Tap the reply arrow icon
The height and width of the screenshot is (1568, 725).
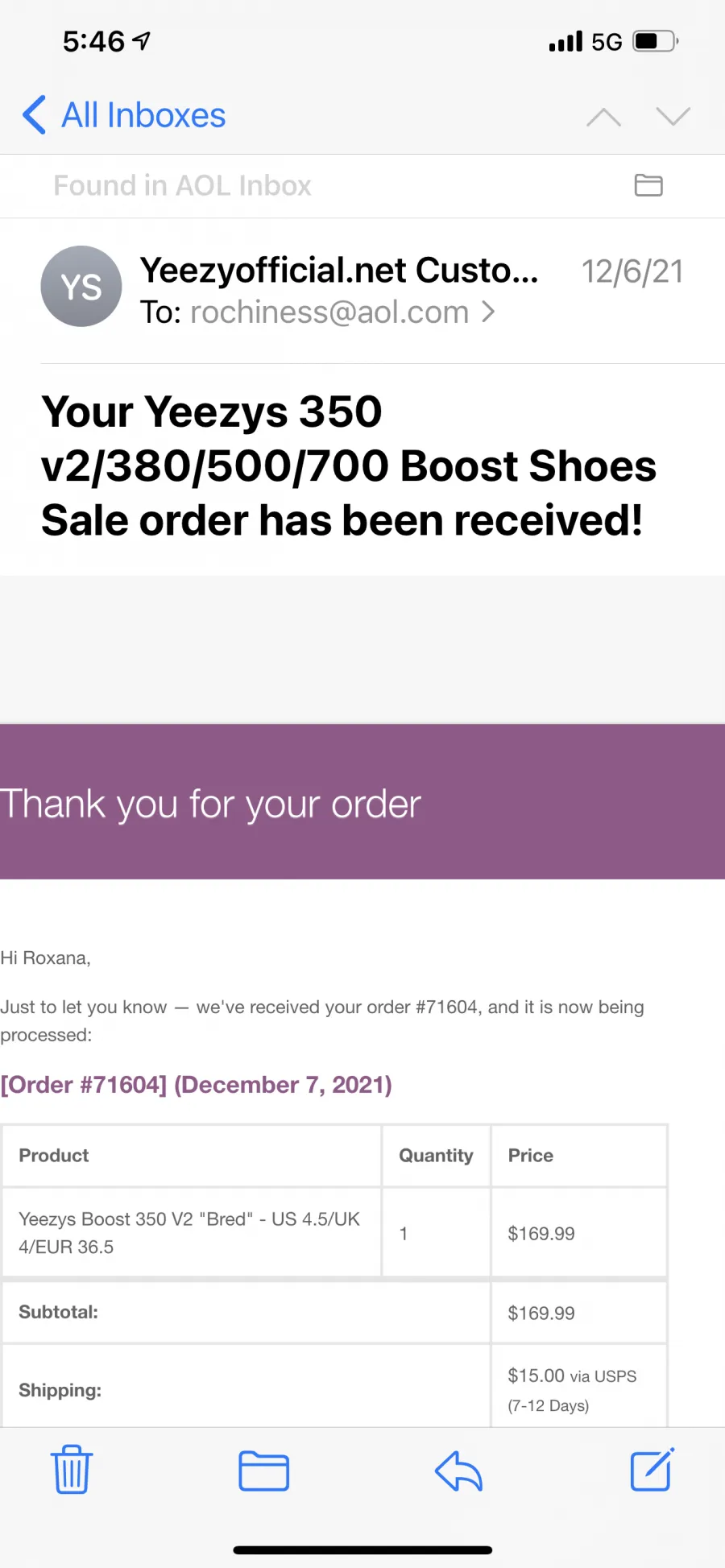[458, 1471]
